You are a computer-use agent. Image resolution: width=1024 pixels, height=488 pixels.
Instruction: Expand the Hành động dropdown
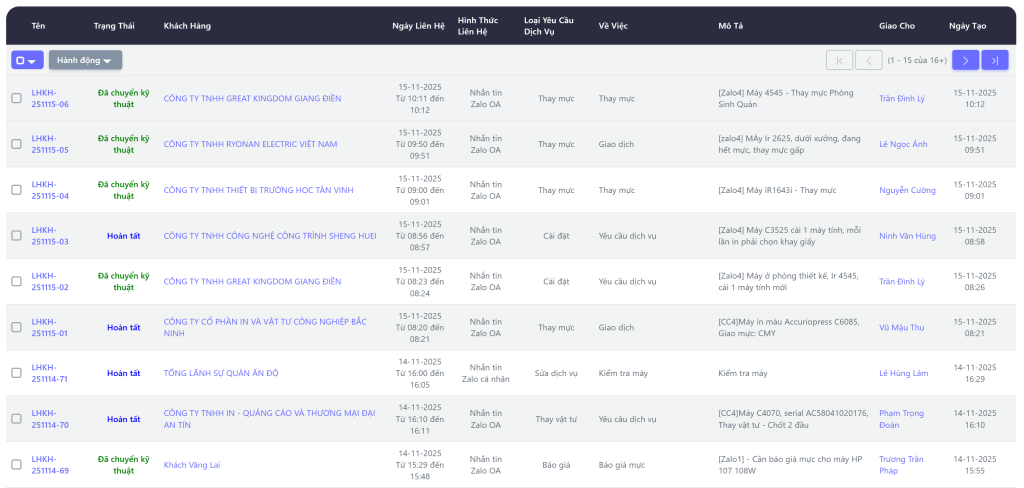tap(85, 60)
